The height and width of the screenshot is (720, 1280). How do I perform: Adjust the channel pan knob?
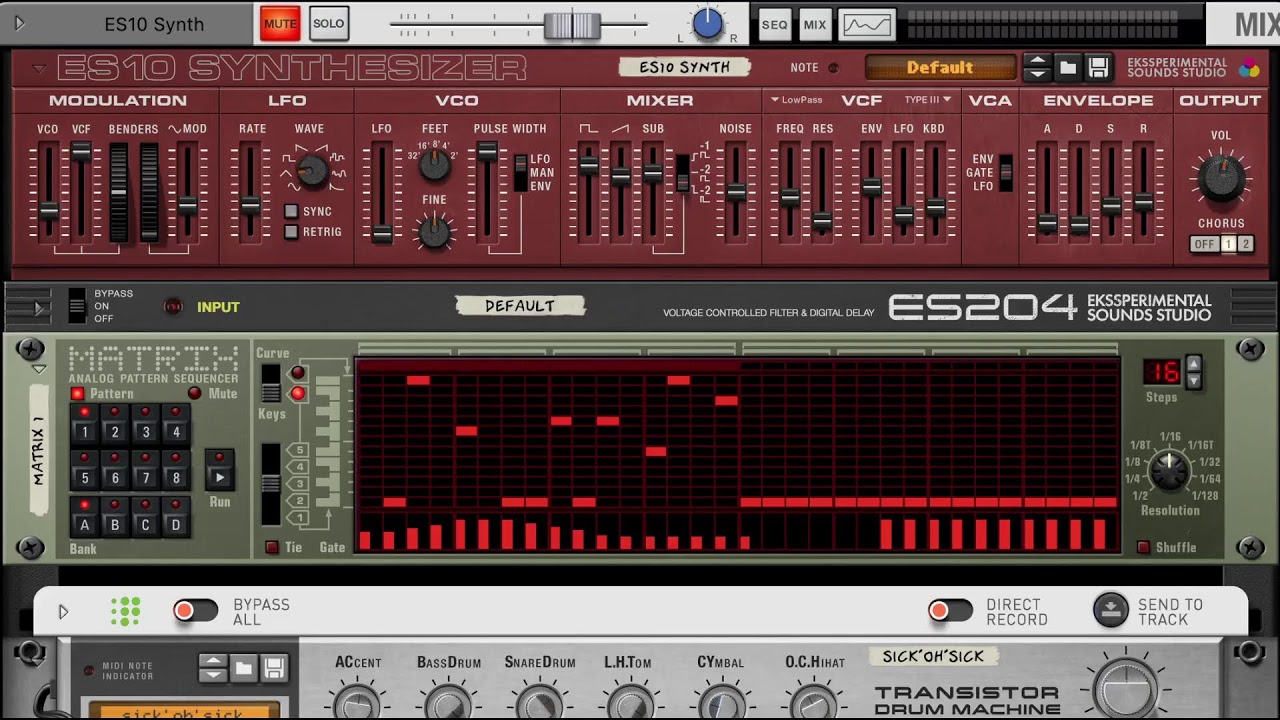tap(708, 23)
